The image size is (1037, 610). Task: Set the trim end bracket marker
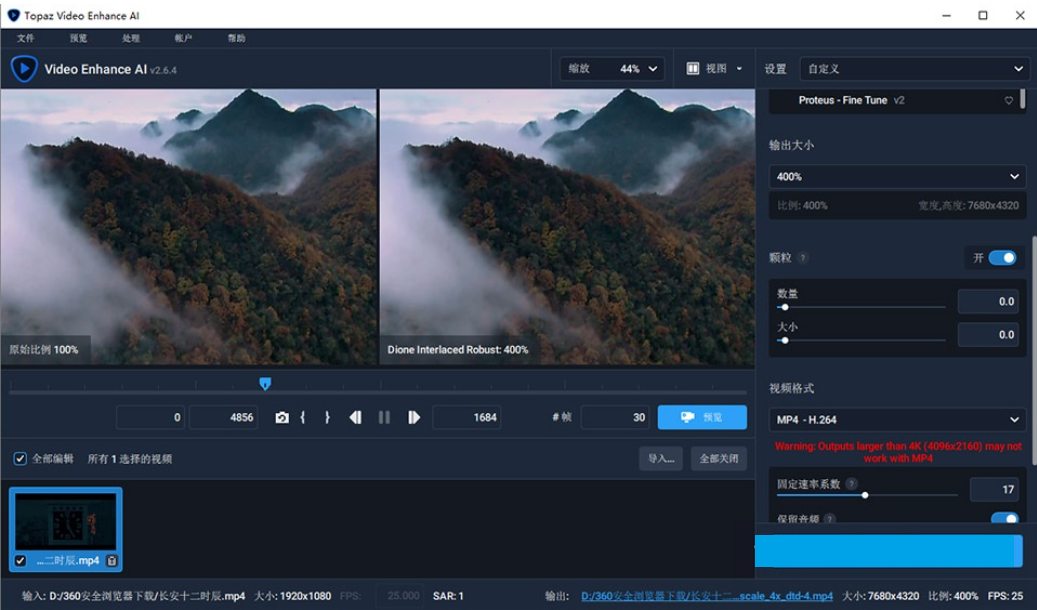327,417
